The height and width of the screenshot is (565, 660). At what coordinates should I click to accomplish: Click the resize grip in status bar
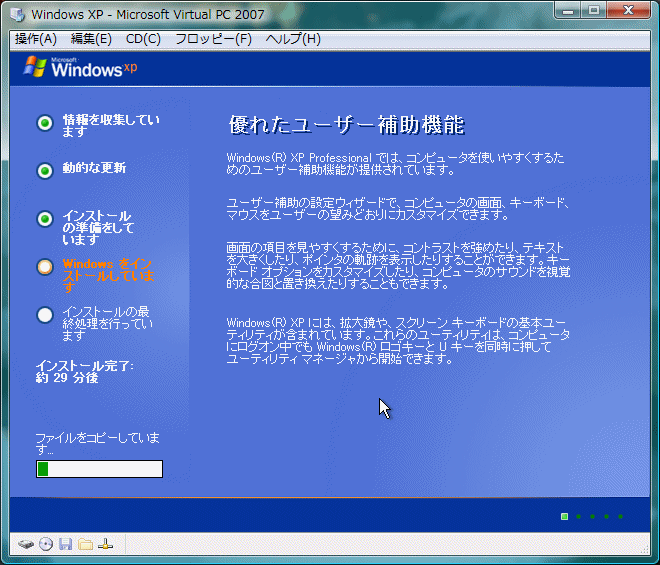[645, 549]
